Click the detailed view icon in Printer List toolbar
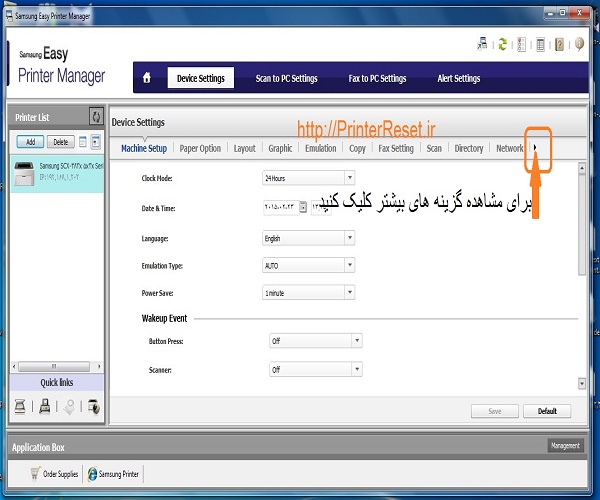Screen dimensions: 600x500 tap(96, 142)
